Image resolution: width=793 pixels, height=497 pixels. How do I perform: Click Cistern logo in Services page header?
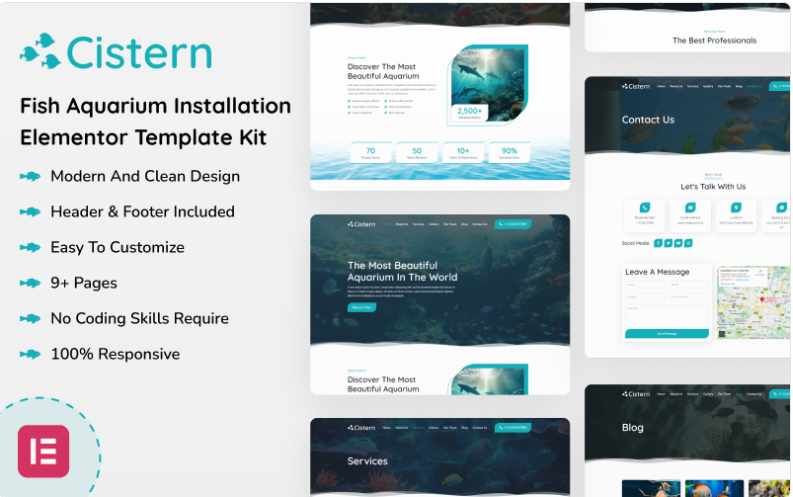click(362, 428)
